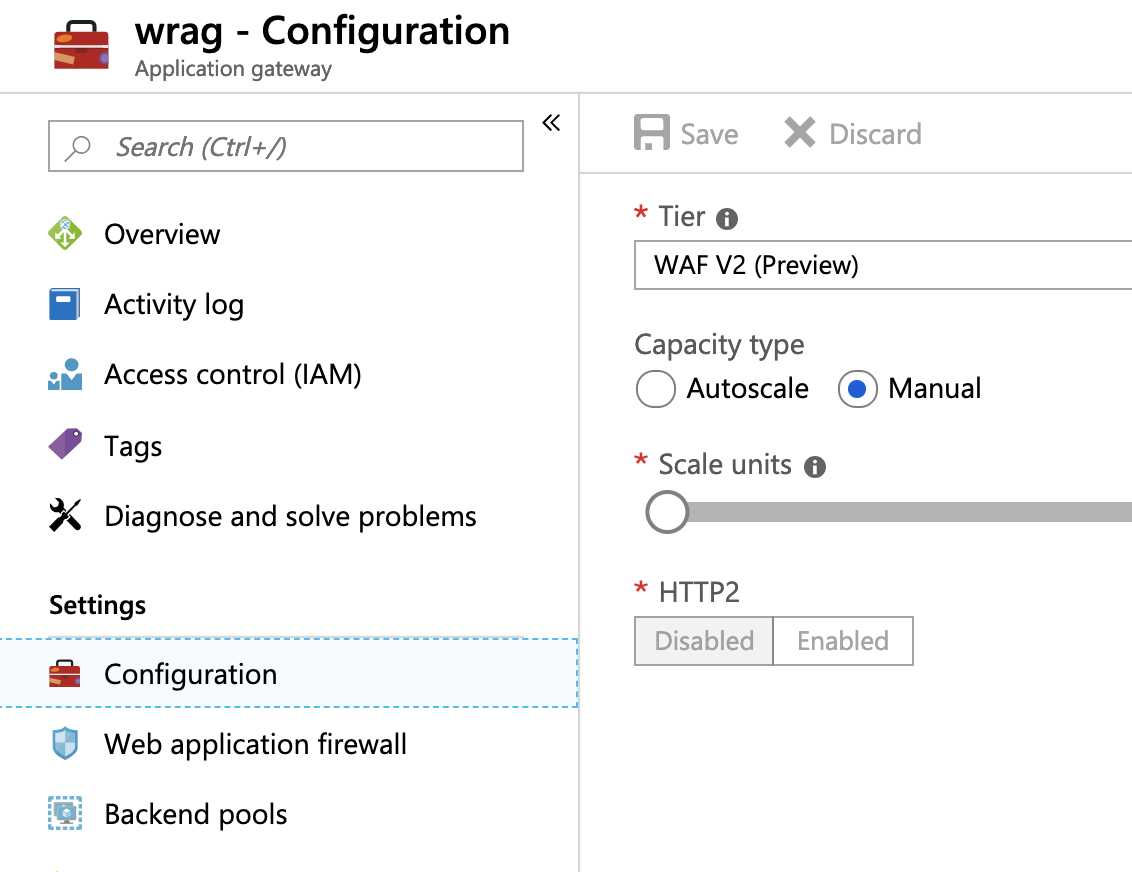
Task: Click the Save button
Action: (x=686, y=134)
